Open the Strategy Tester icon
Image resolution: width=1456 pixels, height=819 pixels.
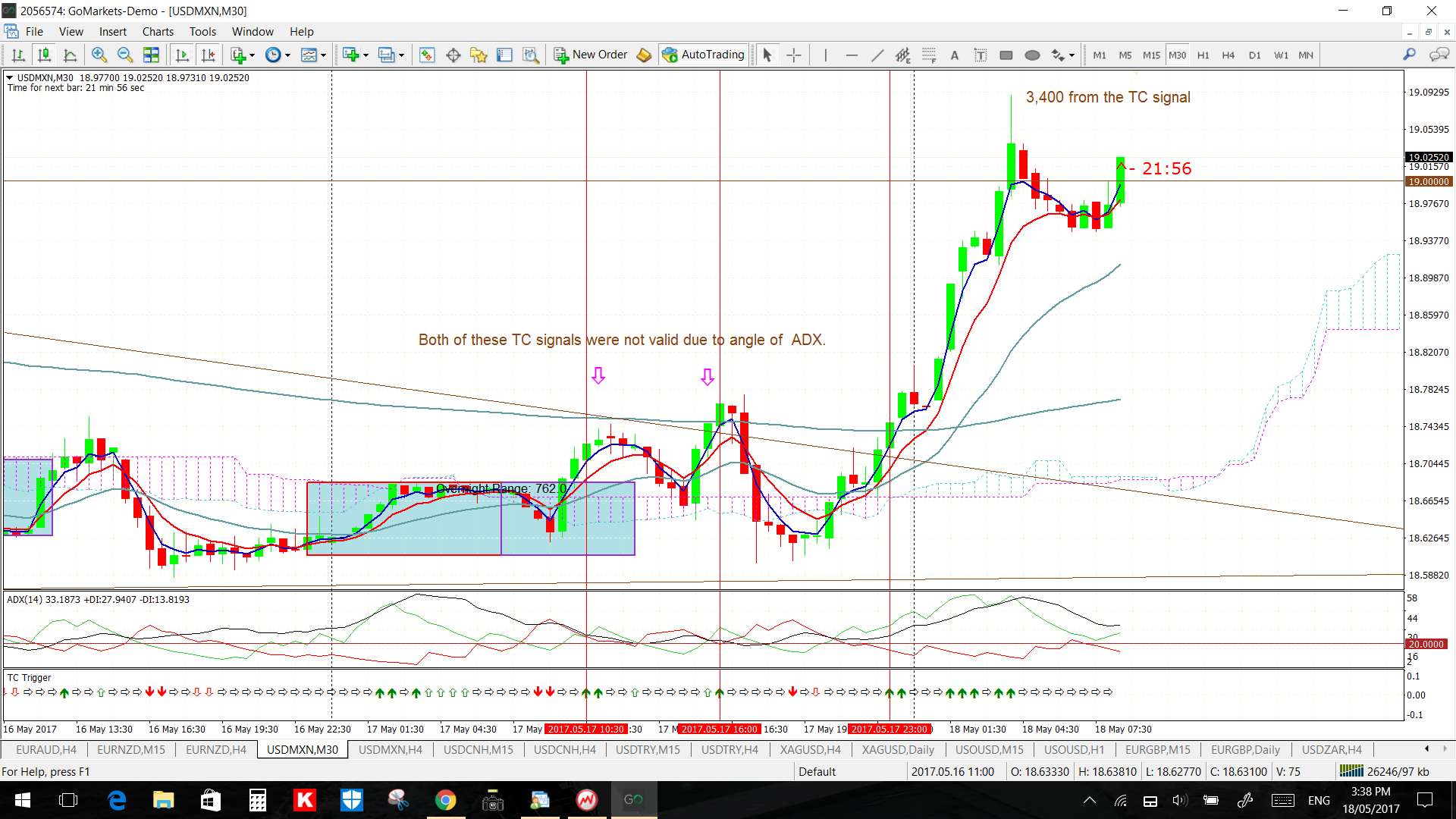pyautogui.click(x=530, y=55)
